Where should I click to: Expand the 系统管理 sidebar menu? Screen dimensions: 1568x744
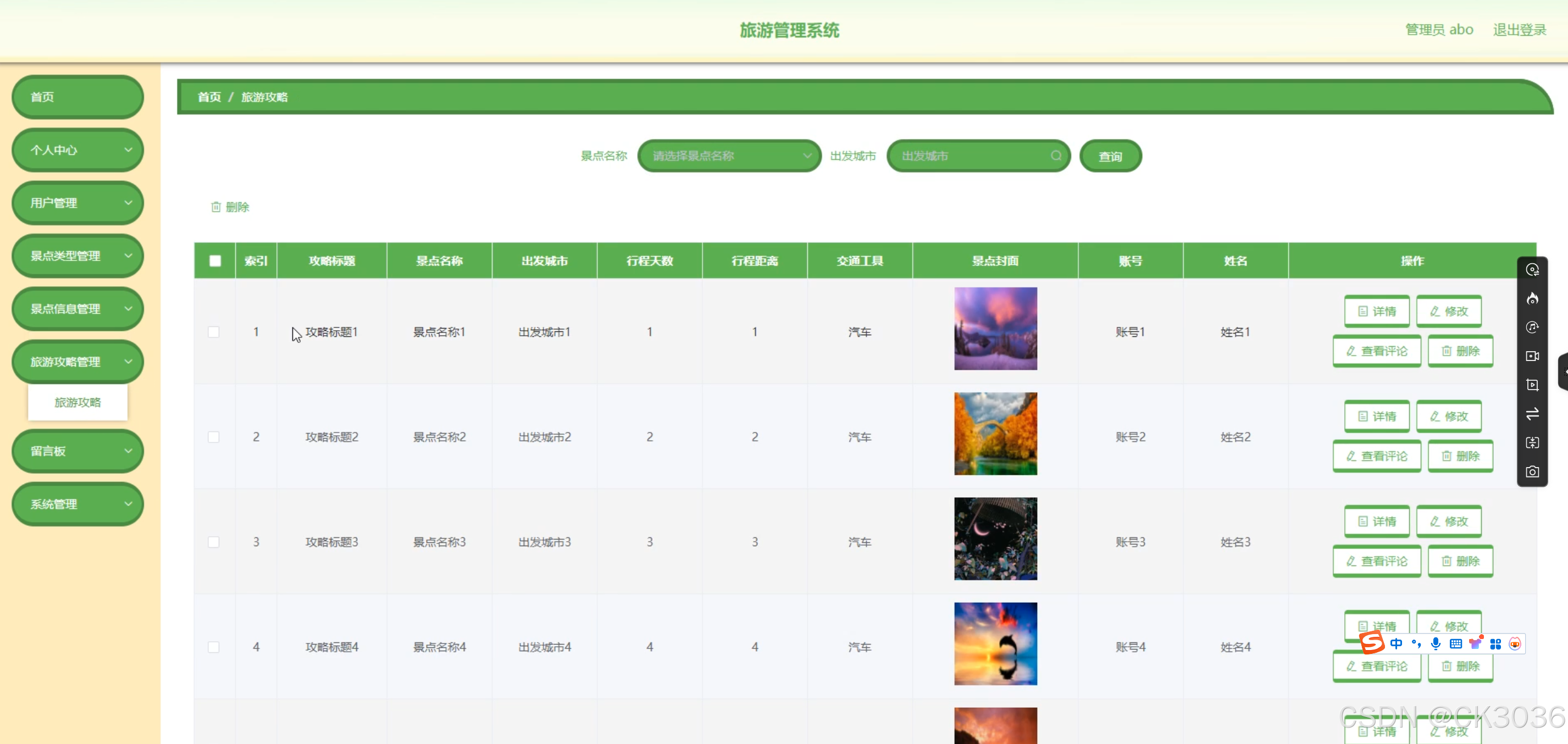pos(78,504)
